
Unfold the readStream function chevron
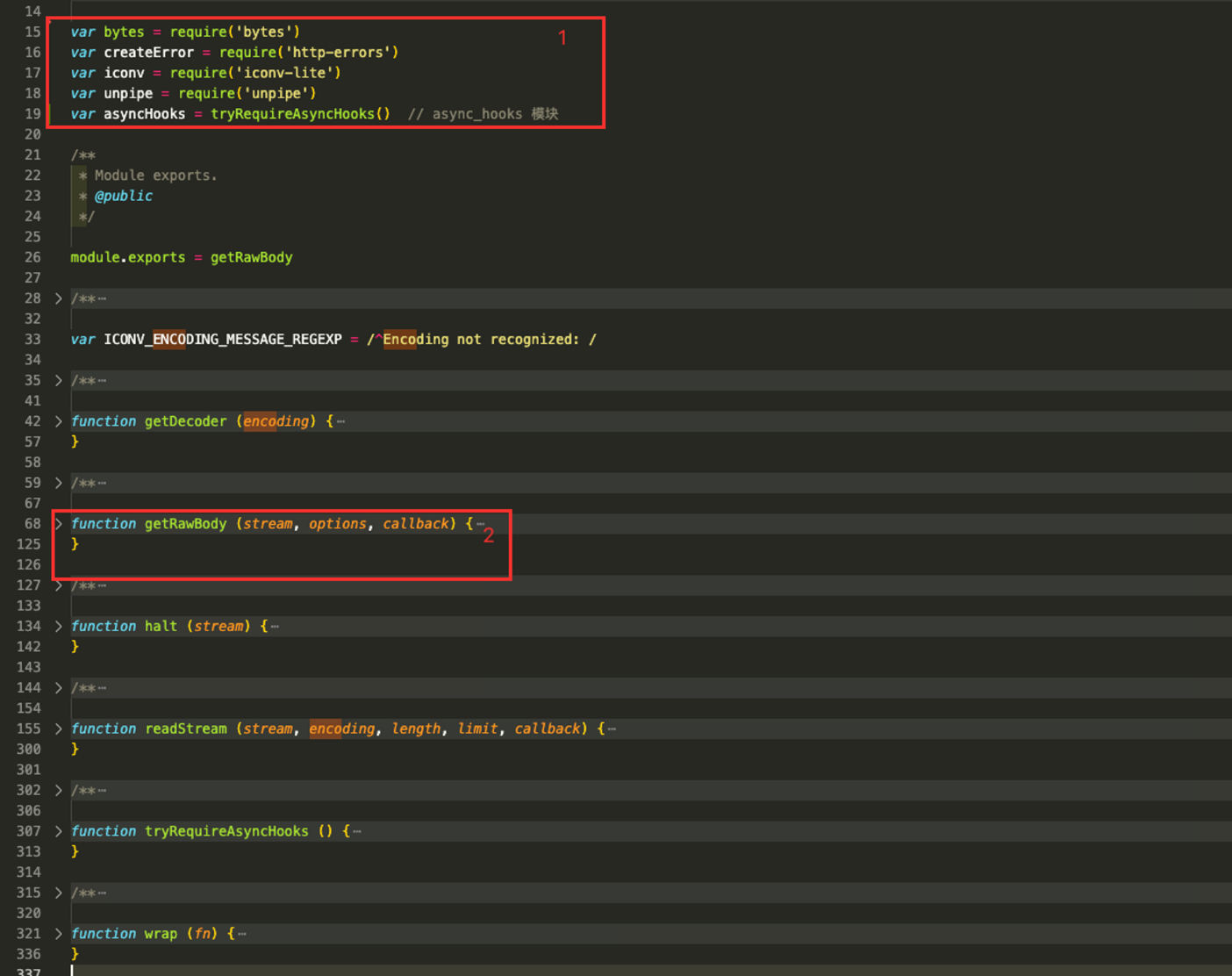coord(59,728)
